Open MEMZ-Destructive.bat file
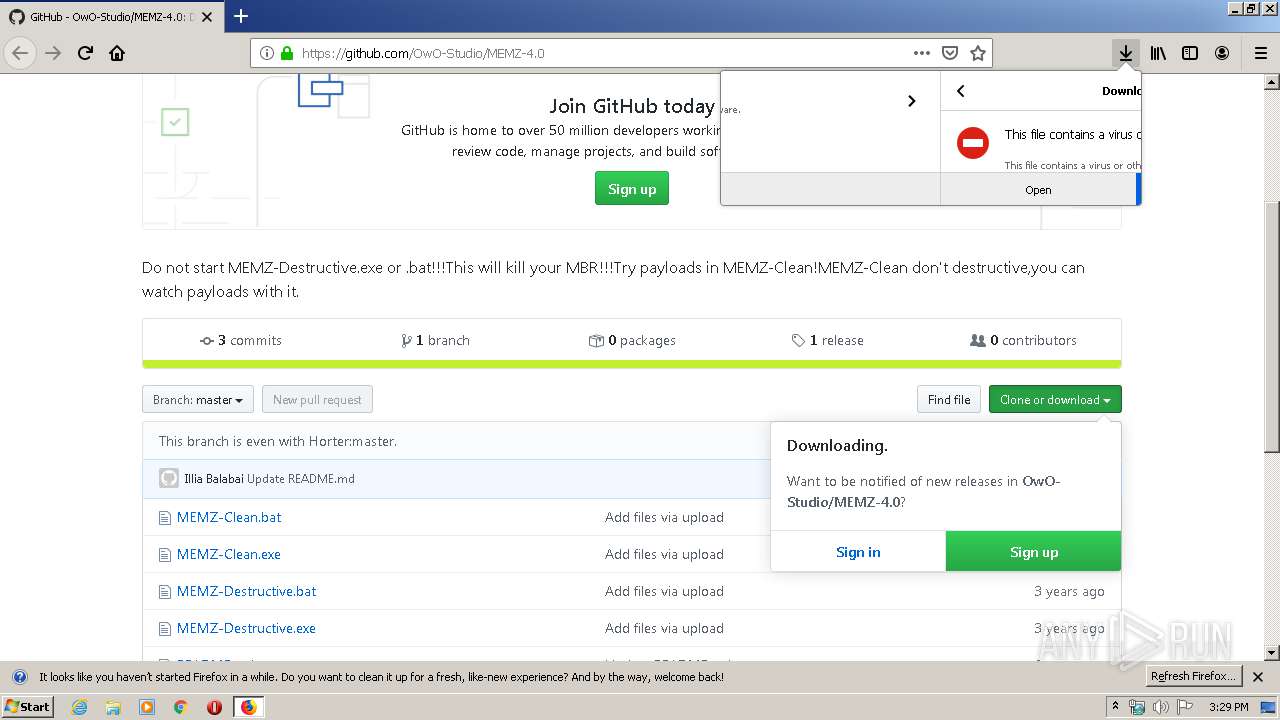The width and height of the screenshot is (1280, 720). tap(247, 591)
